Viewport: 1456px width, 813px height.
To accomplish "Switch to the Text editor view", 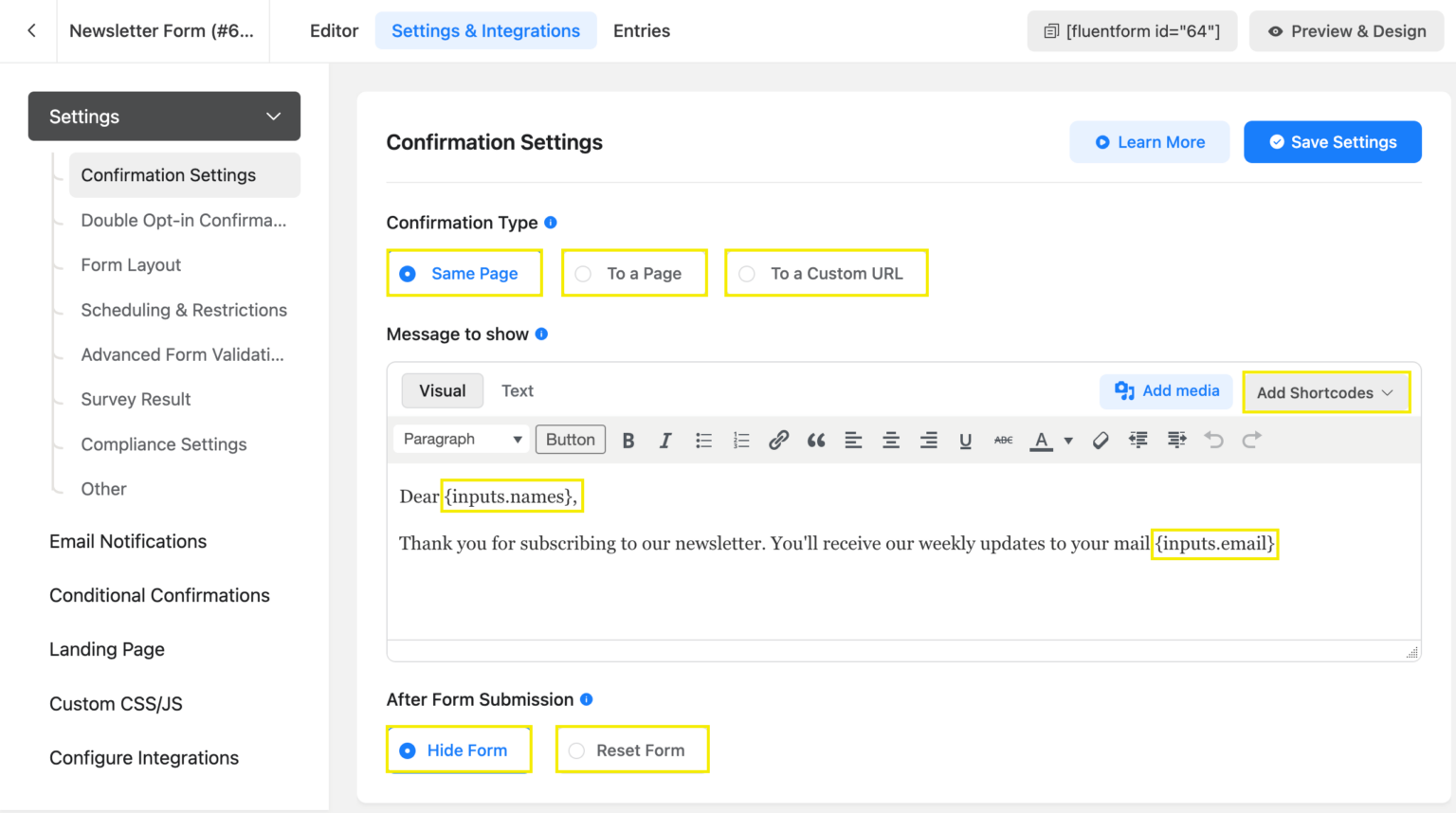I will point(518,390).
